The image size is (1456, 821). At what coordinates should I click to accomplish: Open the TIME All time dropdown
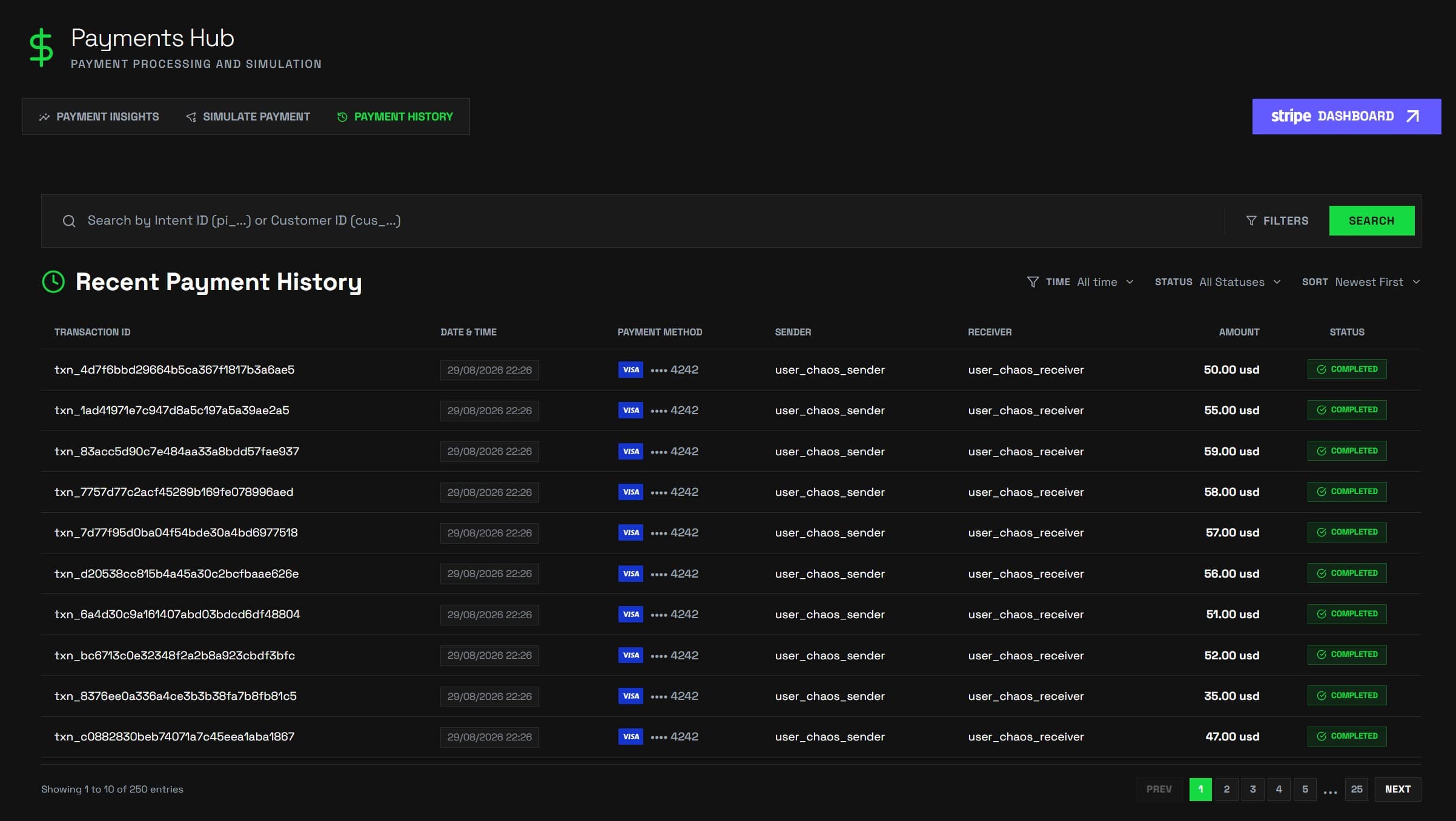point(1090,282)
